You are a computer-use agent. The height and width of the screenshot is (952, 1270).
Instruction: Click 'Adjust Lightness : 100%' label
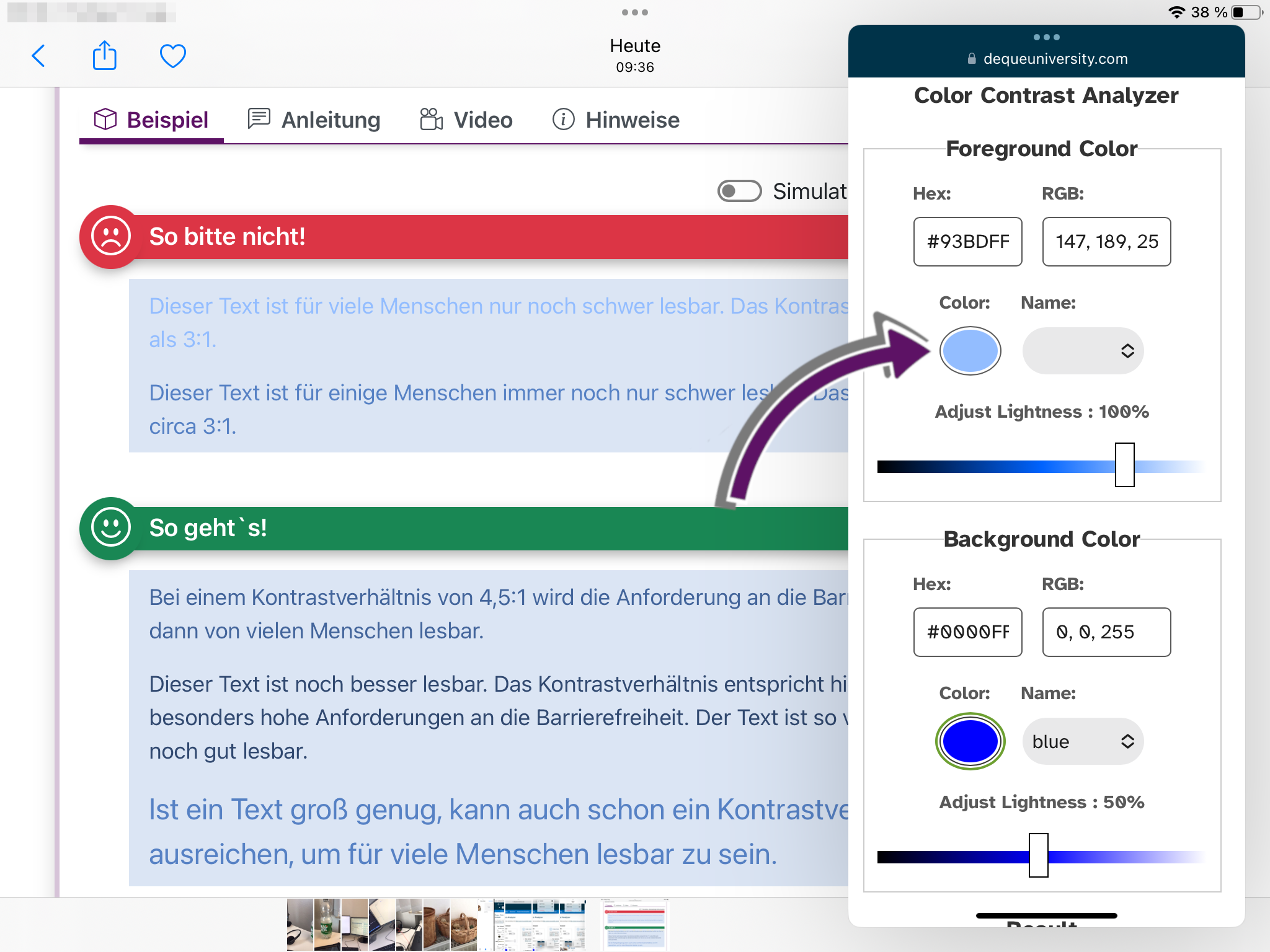[1042, 412]
